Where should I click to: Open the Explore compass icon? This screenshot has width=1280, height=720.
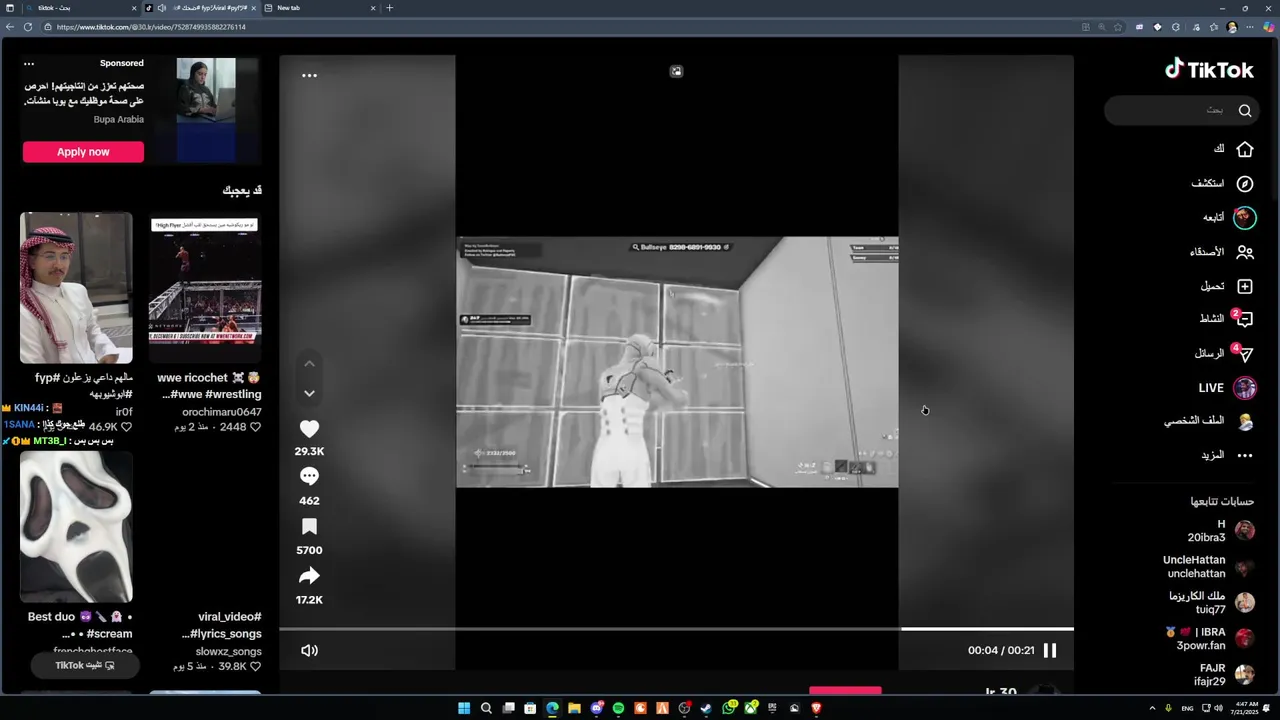1245,184
